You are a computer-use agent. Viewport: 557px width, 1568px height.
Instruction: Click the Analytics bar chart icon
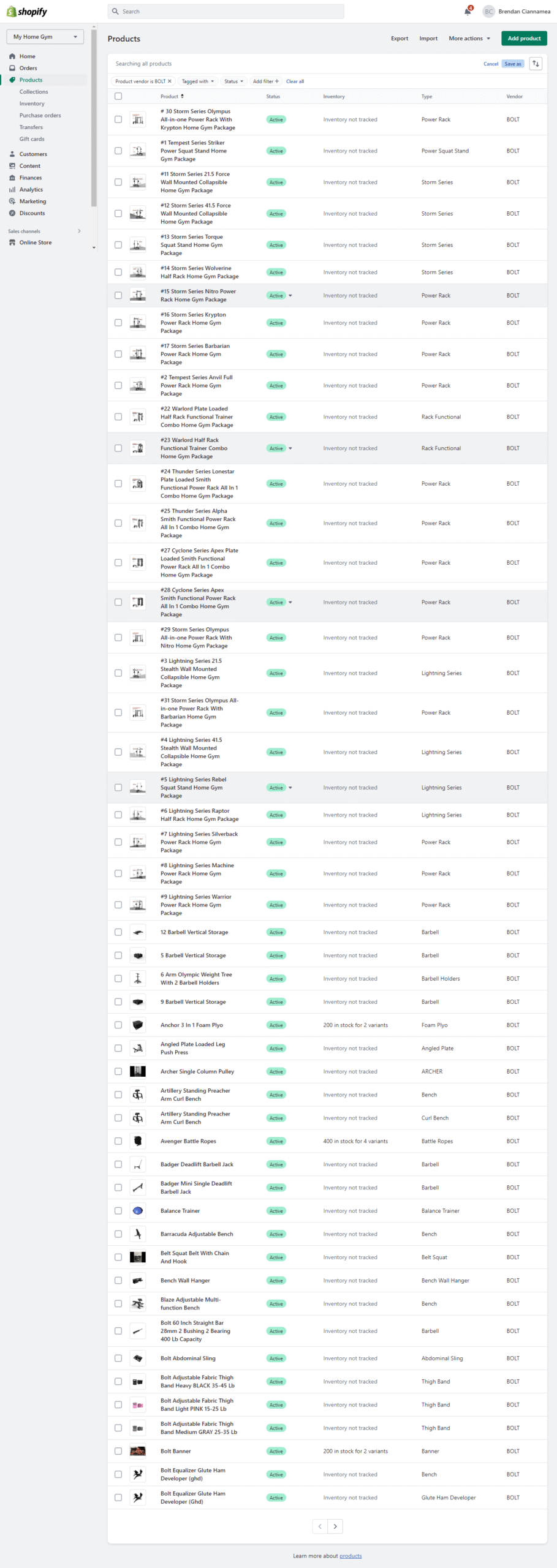pyautogui.click(x=12, y=190)
